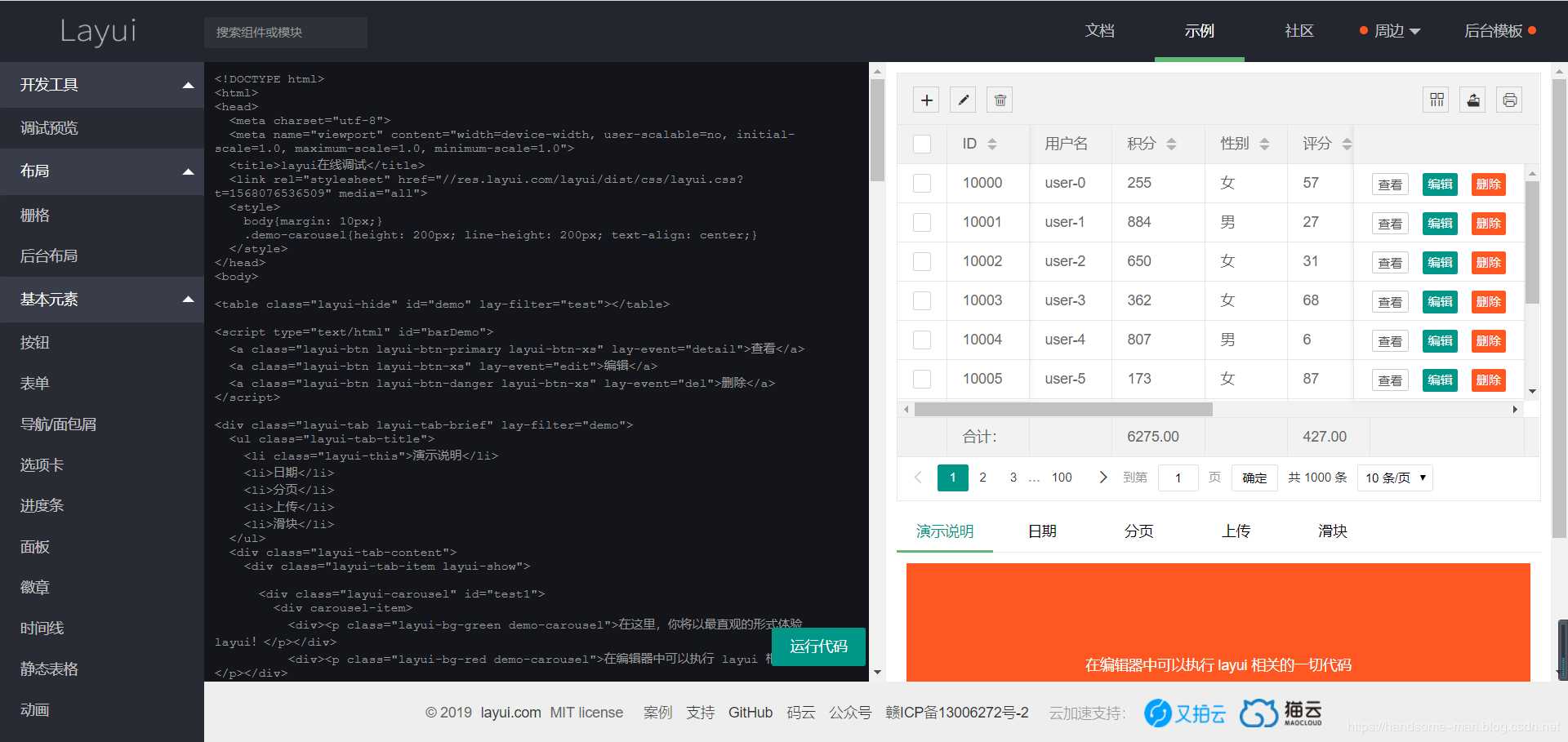1568x742 pixels.
Task: Switch to the 上传 tab
Action: click(1236, 531)
